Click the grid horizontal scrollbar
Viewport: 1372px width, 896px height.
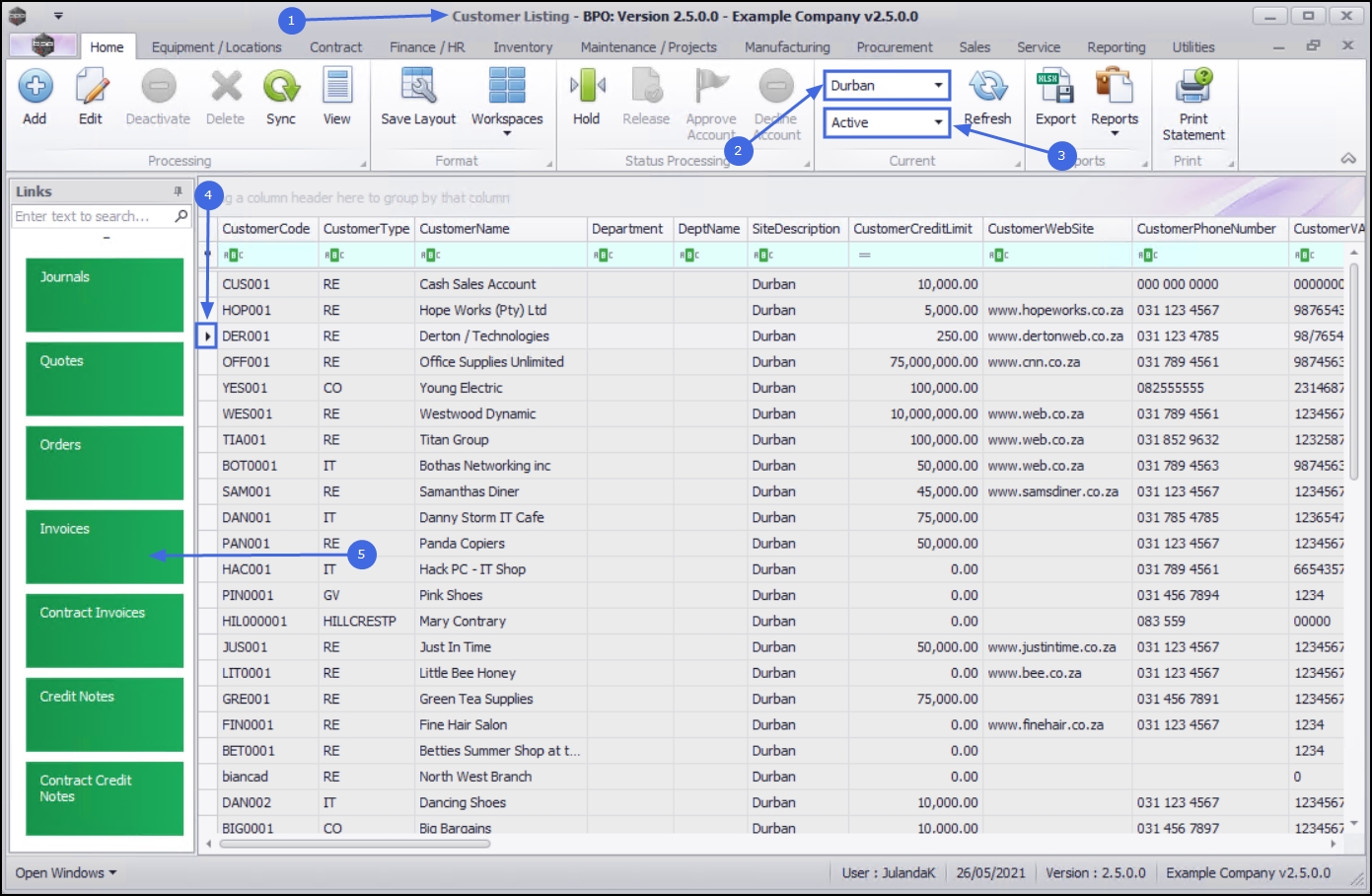[355, 844]
